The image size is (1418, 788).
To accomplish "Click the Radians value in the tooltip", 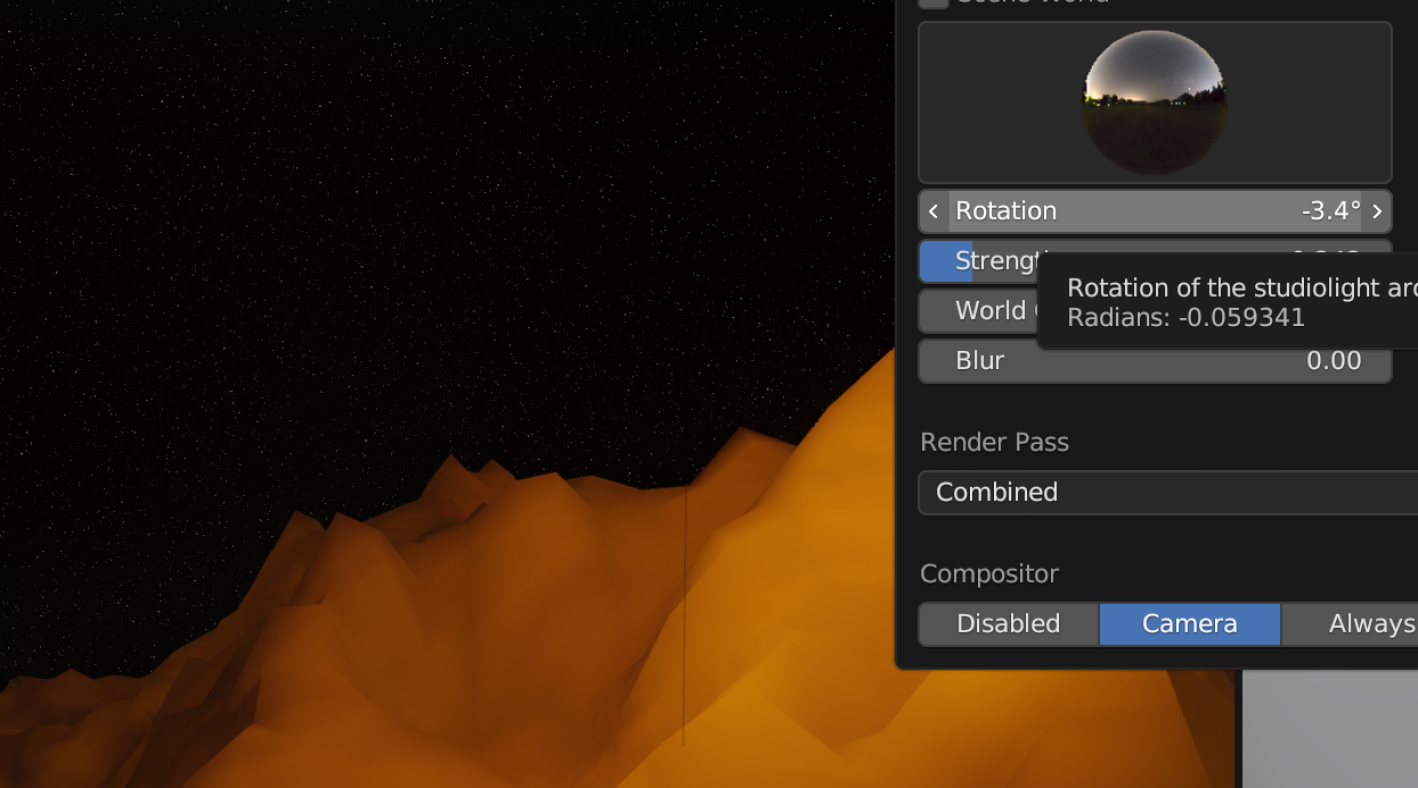I will pos(1185,318).
